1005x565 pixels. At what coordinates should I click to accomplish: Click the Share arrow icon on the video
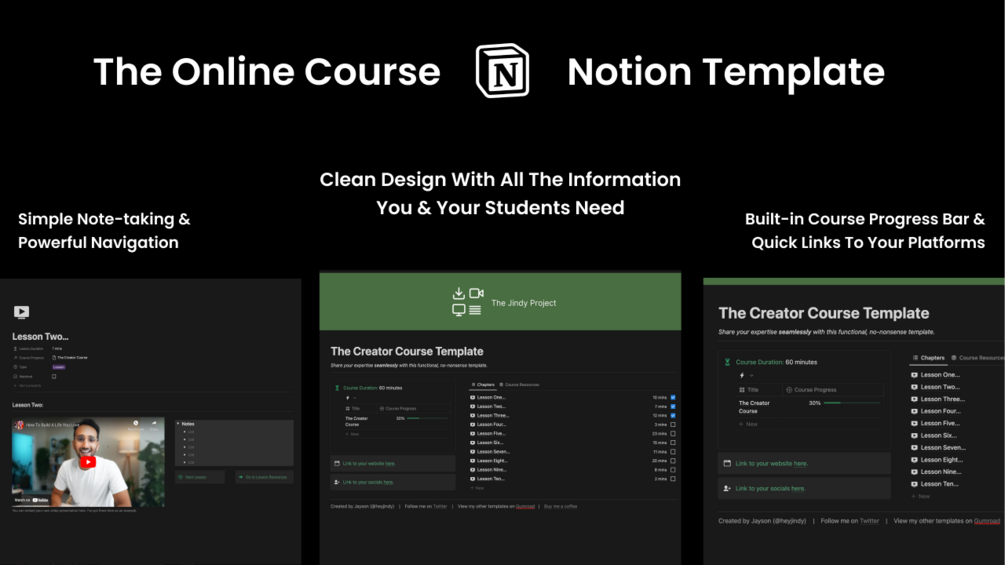coord(154,423)
